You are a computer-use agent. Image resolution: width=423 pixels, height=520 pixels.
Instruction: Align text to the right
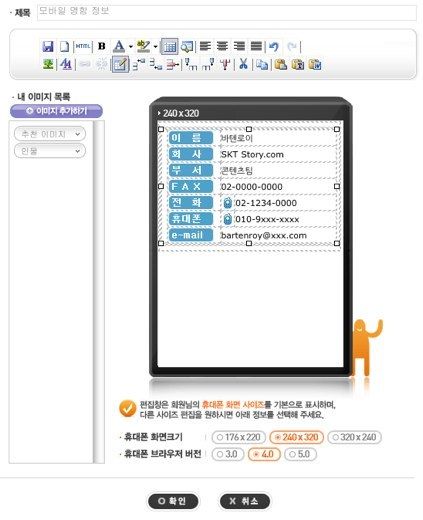point(239,46)
